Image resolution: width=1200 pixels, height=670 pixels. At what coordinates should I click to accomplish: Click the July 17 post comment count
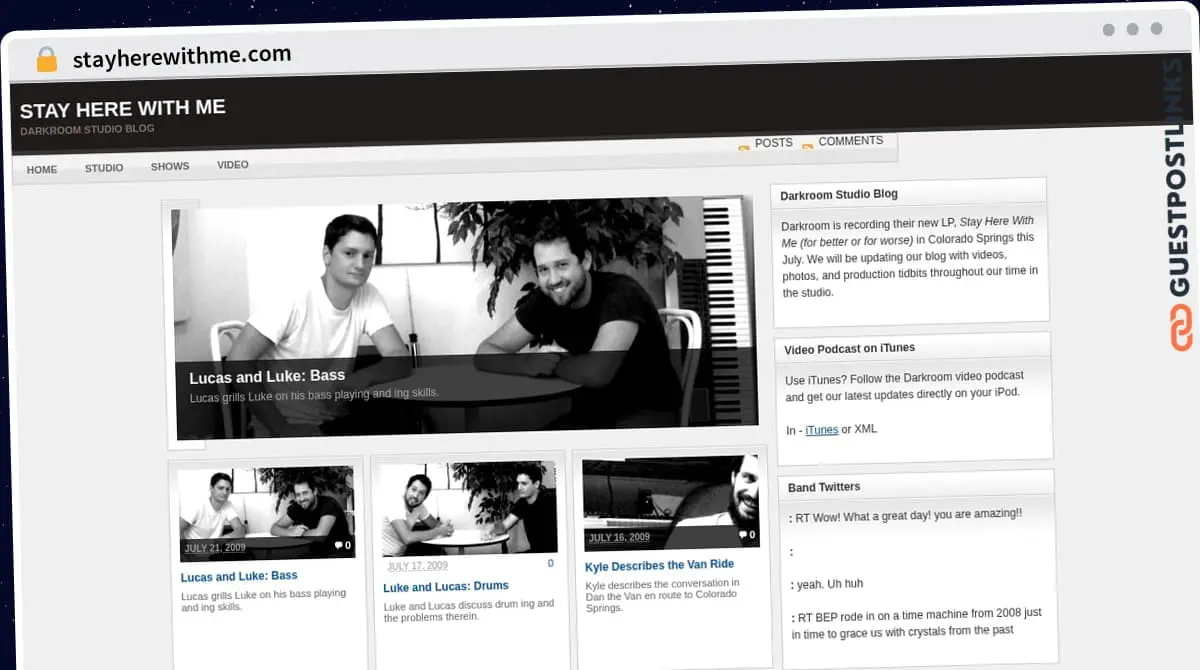pos(550,564)
